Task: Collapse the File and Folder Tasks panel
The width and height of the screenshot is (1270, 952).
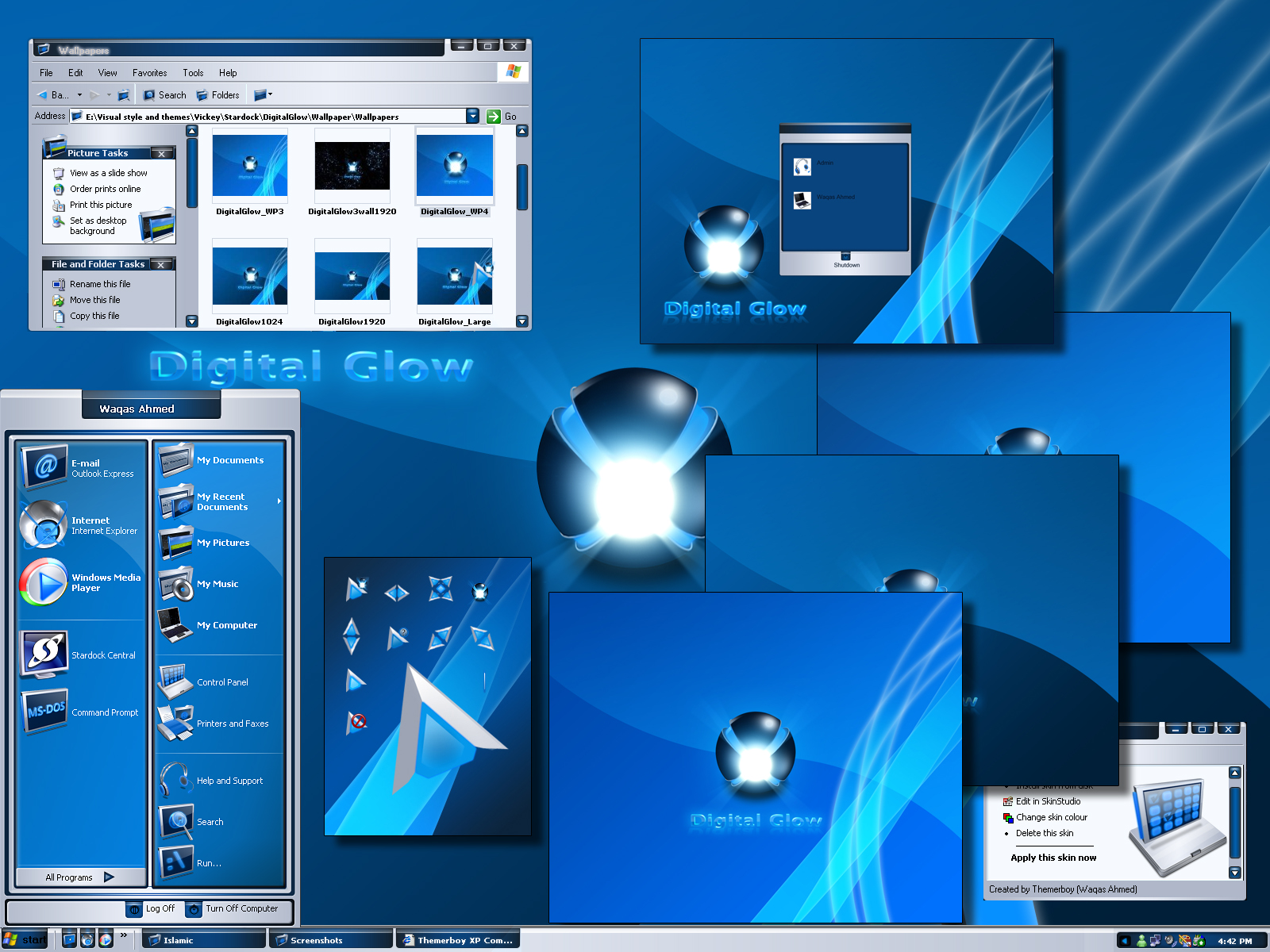Action: click(x=161, y=265)
